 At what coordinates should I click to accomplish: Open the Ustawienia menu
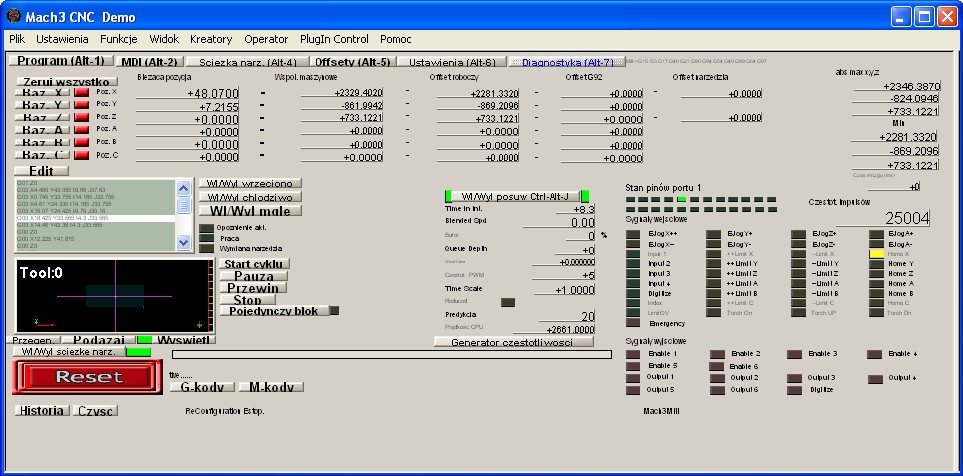point(62,39)
